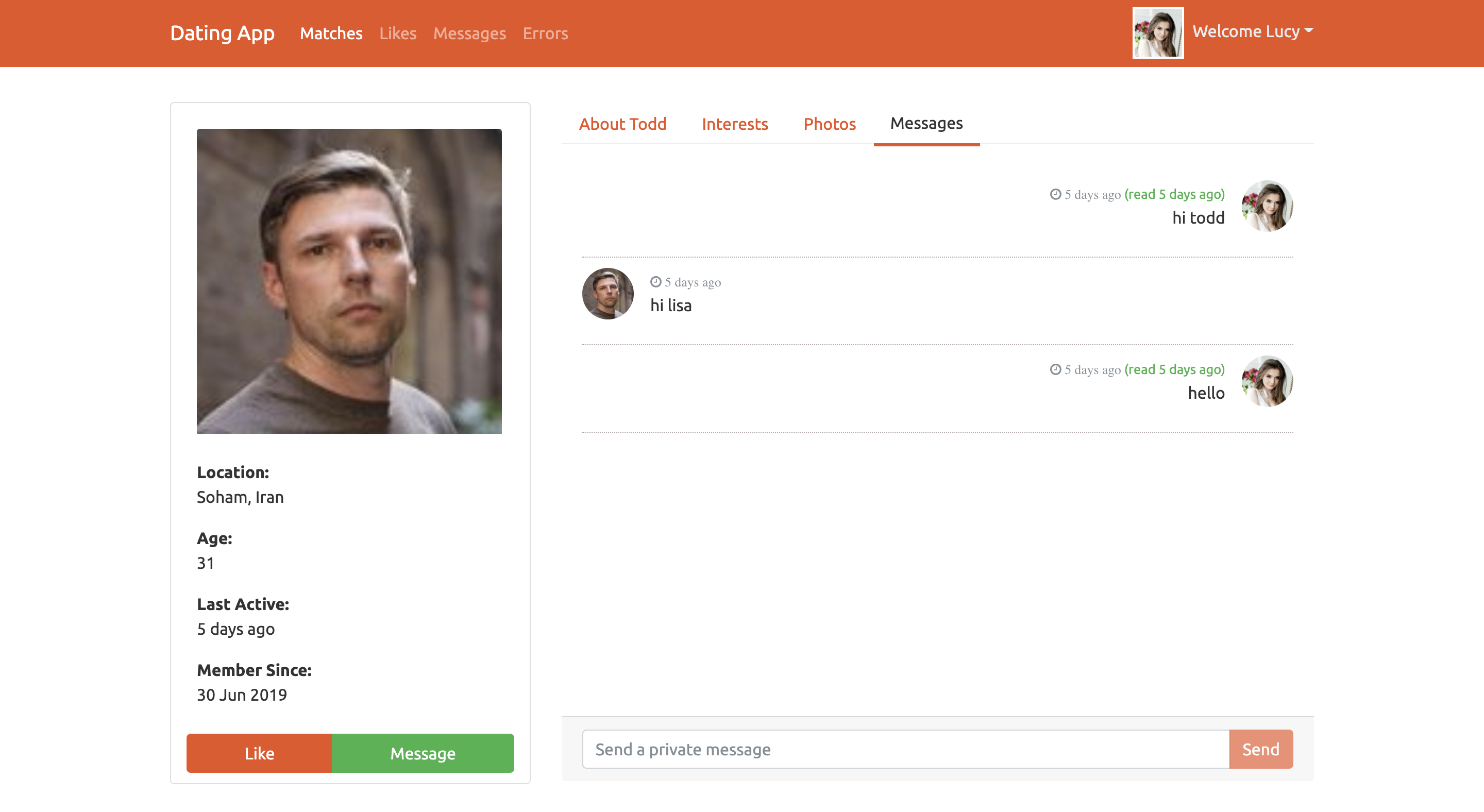Click Todd's large profile photo

[349, 281]
